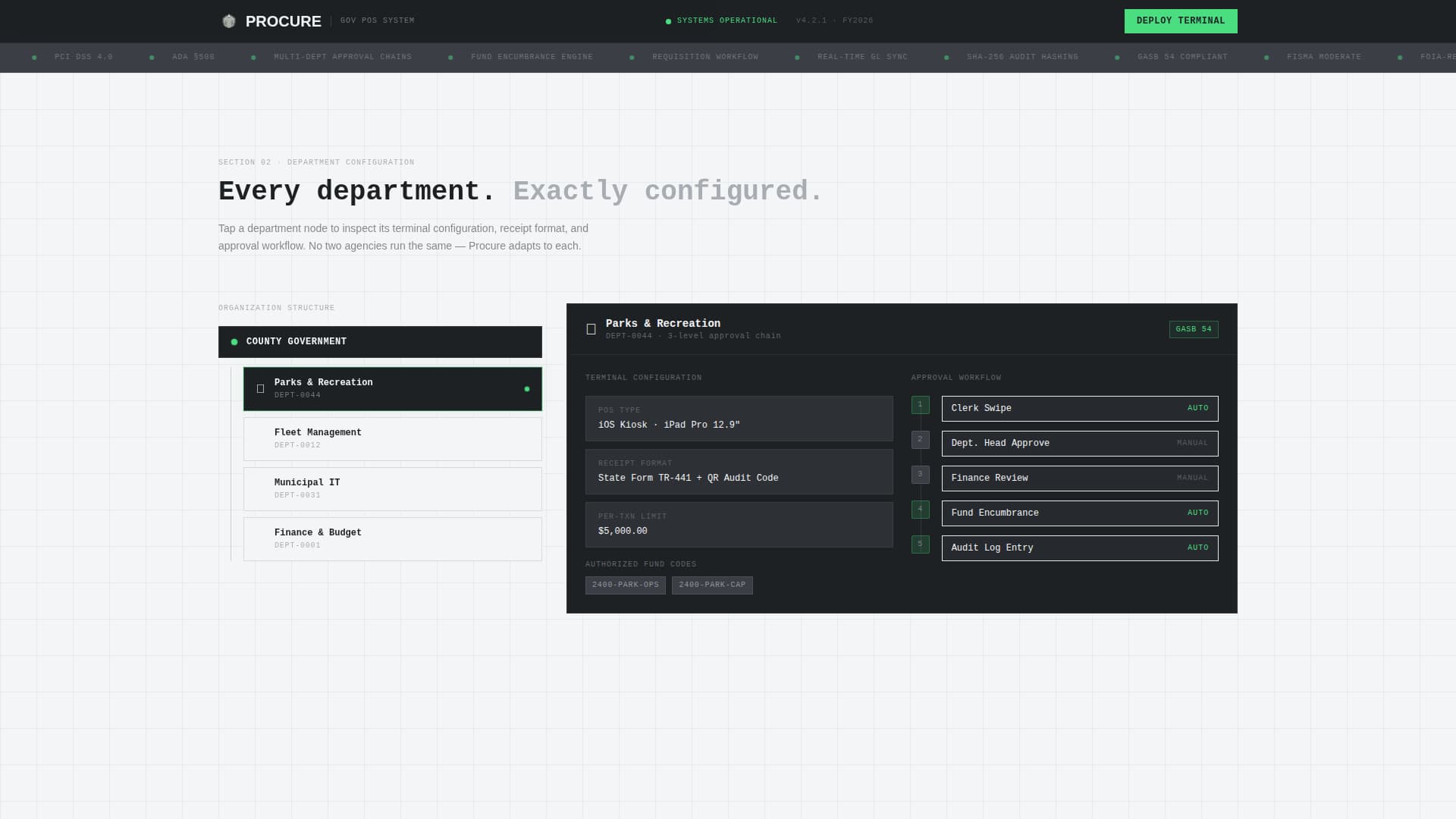This screenshot has height=819, width=1456.
Task: Click the green dot beside County Government
Action: (234, 342)
